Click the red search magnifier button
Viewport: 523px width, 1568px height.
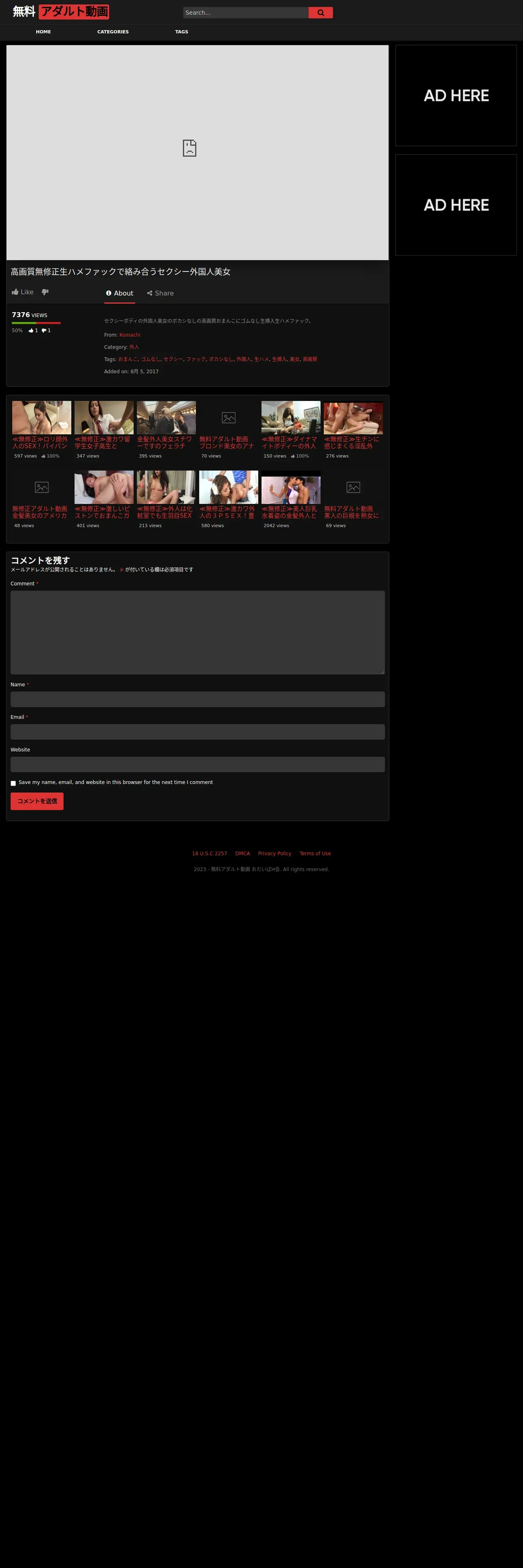(x=320, y=13)
